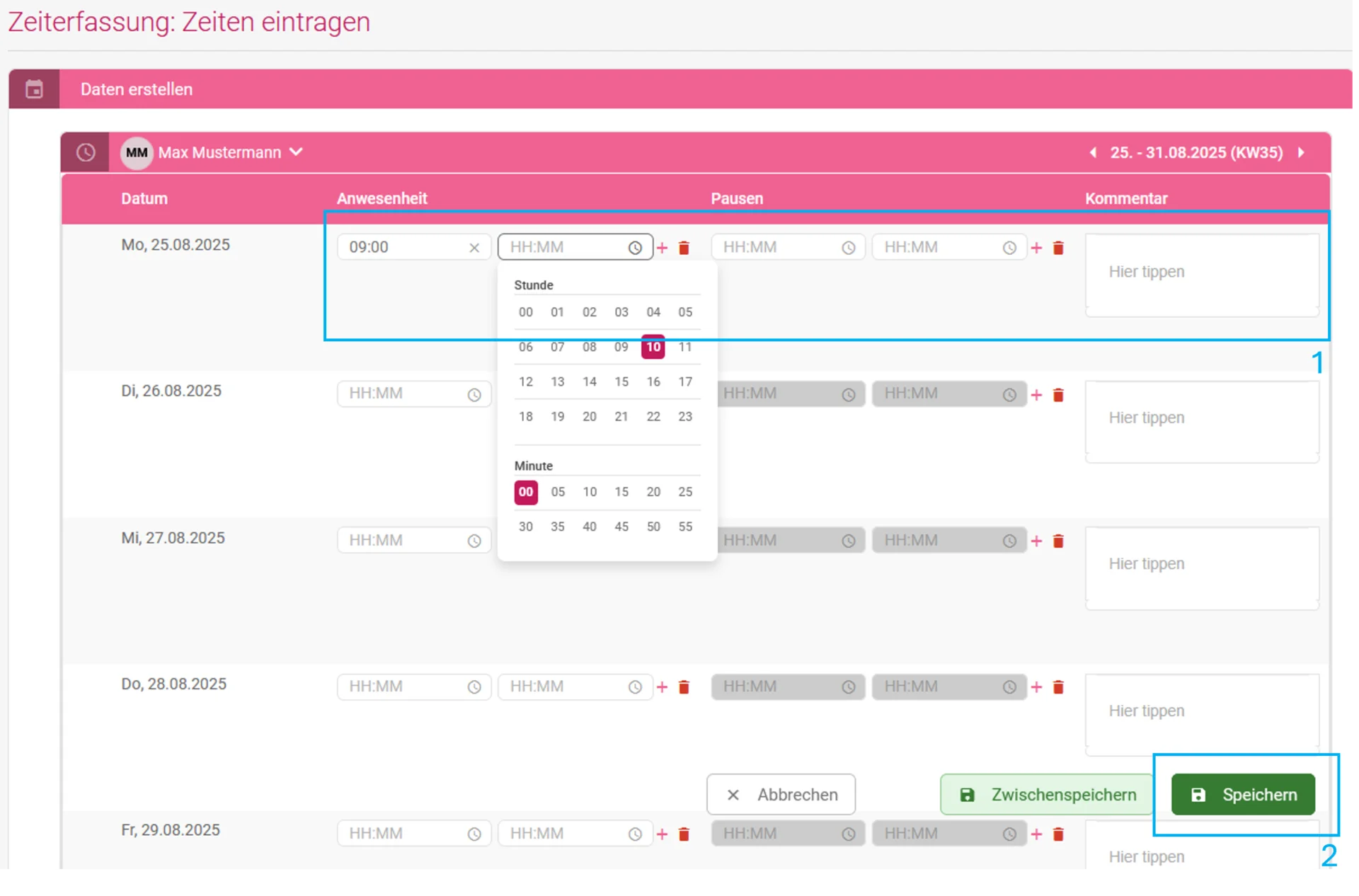Add another pause row for Monday 25.08.2025
This screenshot has height=896, width=1359.
click(x=1036, y=248)
